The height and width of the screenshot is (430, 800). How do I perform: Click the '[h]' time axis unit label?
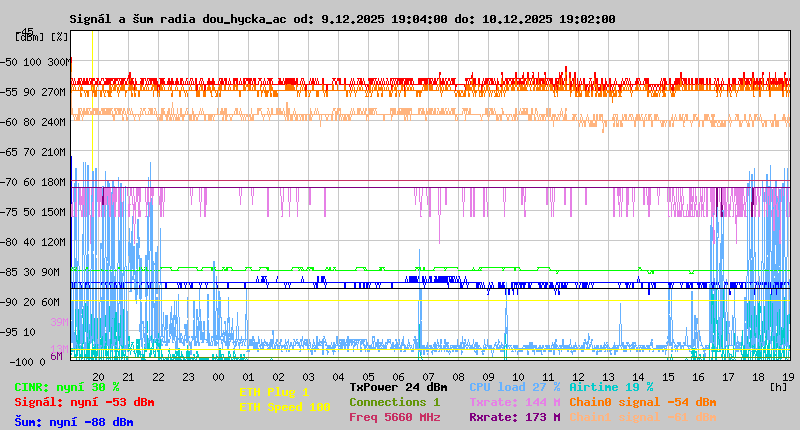click(779, 387)
